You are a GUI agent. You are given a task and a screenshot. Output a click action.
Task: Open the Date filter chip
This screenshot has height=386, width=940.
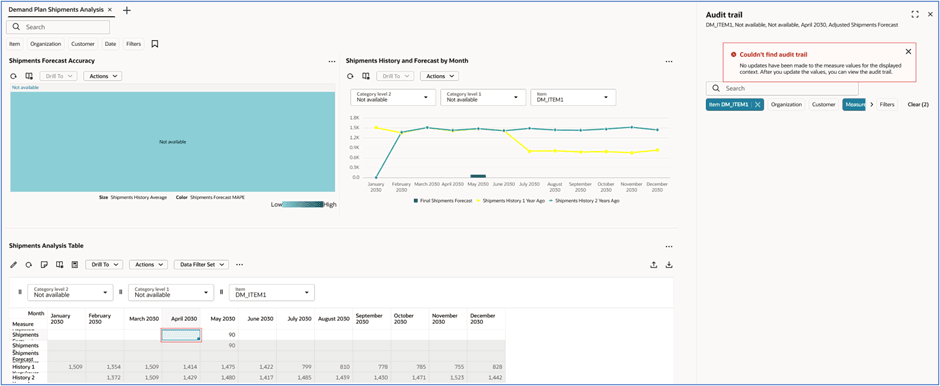coord(110,44)
